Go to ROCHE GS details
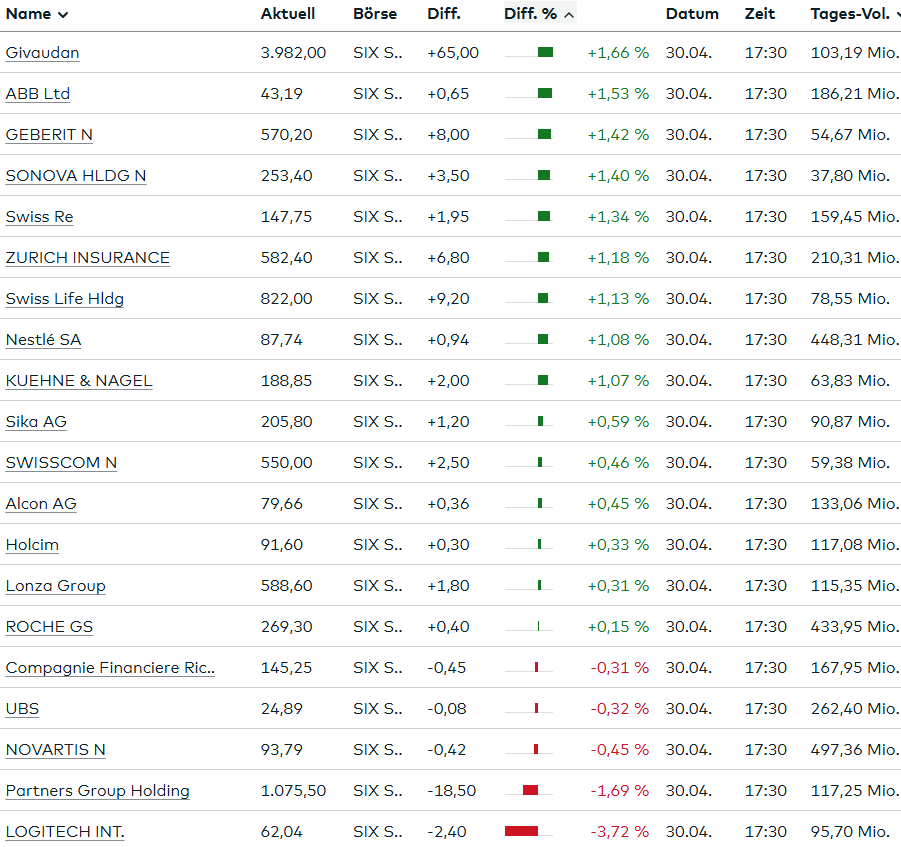This screenshot has width=901, height=847. (x=49, y=626)
